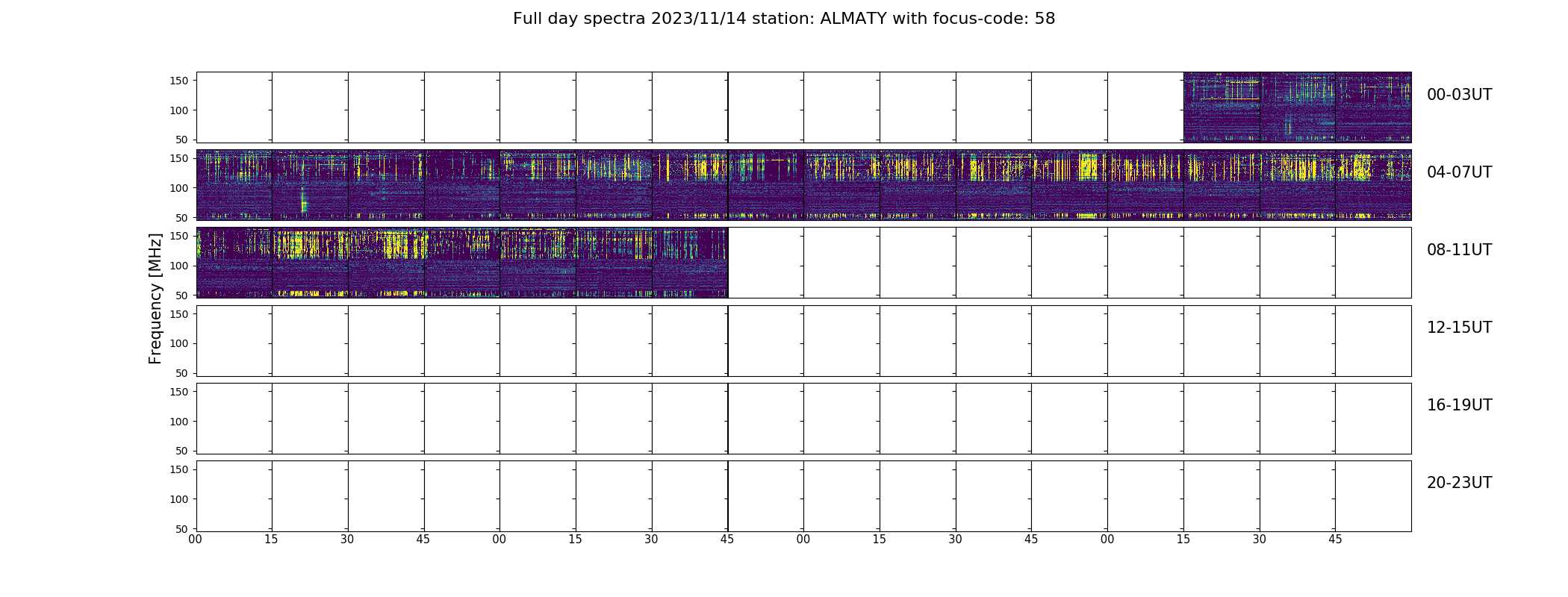The image size is (1568, 597).
Task: Click the 00-03UT row label
Action: pos(1459,95)
